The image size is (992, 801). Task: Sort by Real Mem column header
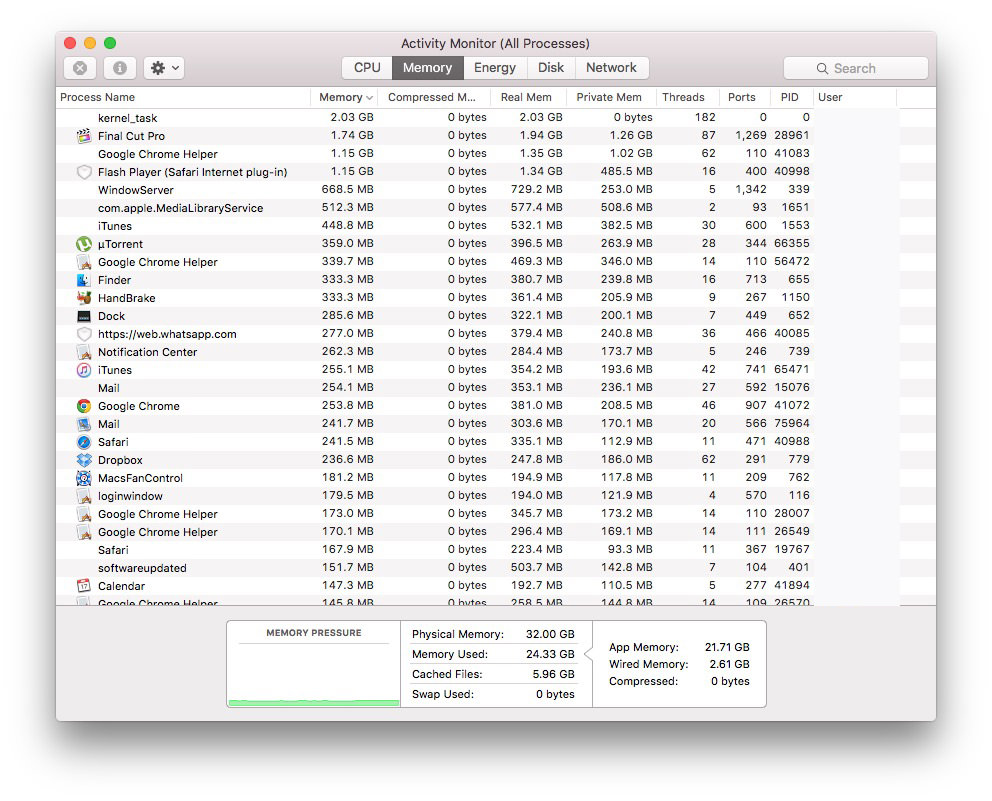(528, 97)
